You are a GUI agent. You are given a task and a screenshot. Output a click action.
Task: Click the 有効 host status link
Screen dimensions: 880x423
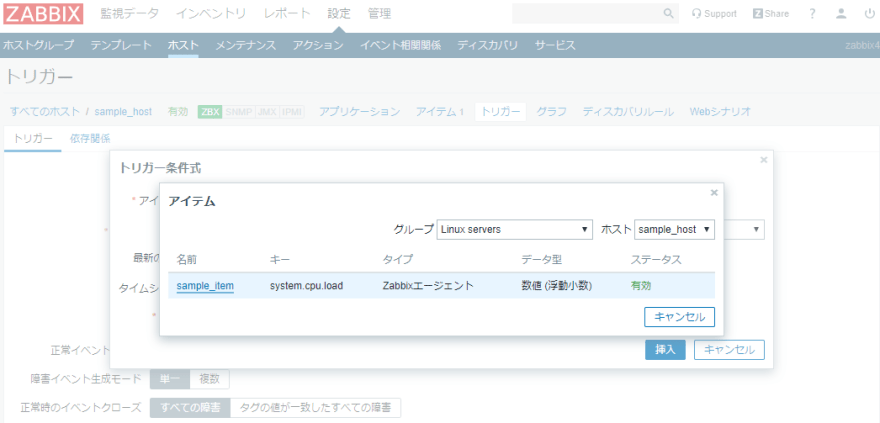tap(178, 112)
